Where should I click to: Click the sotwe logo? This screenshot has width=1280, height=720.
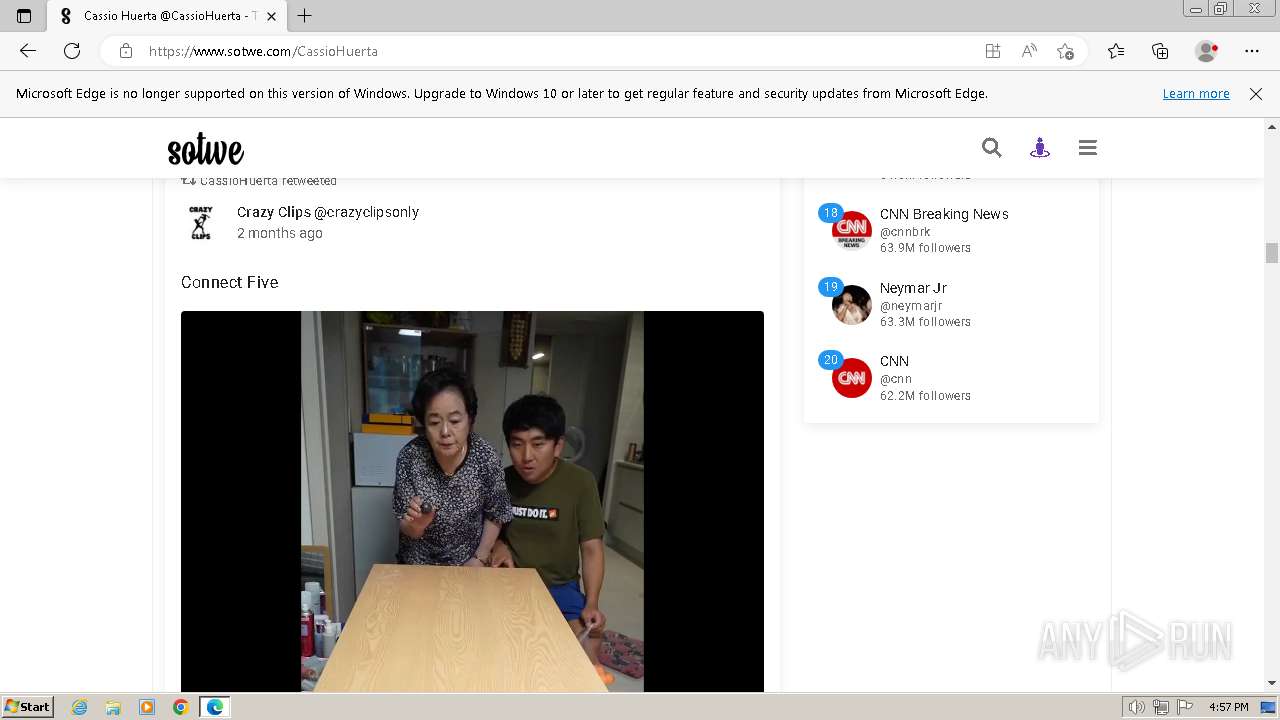206,149
